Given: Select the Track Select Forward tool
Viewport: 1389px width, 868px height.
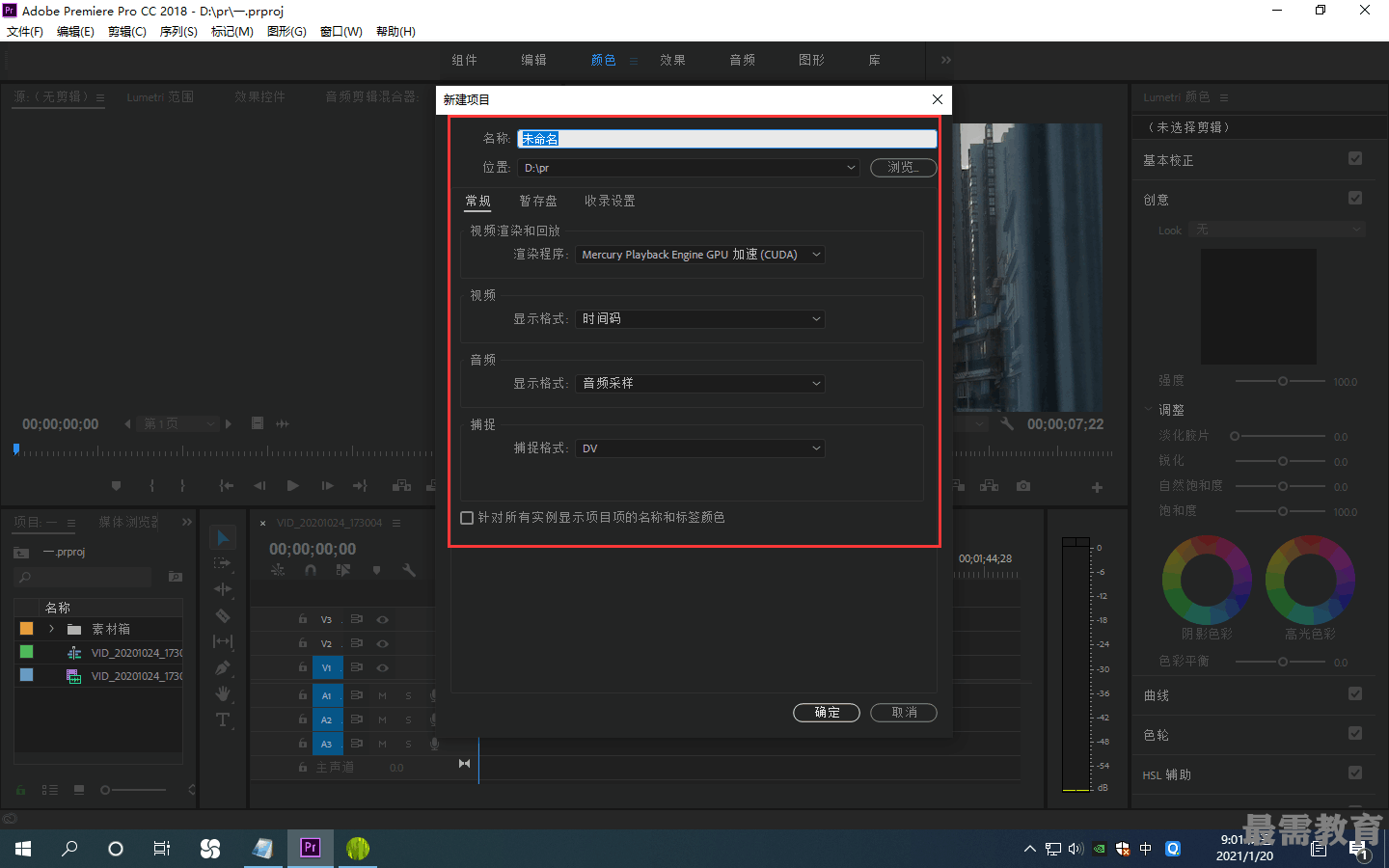Looking at the screenshot, I should pos(223,563).
